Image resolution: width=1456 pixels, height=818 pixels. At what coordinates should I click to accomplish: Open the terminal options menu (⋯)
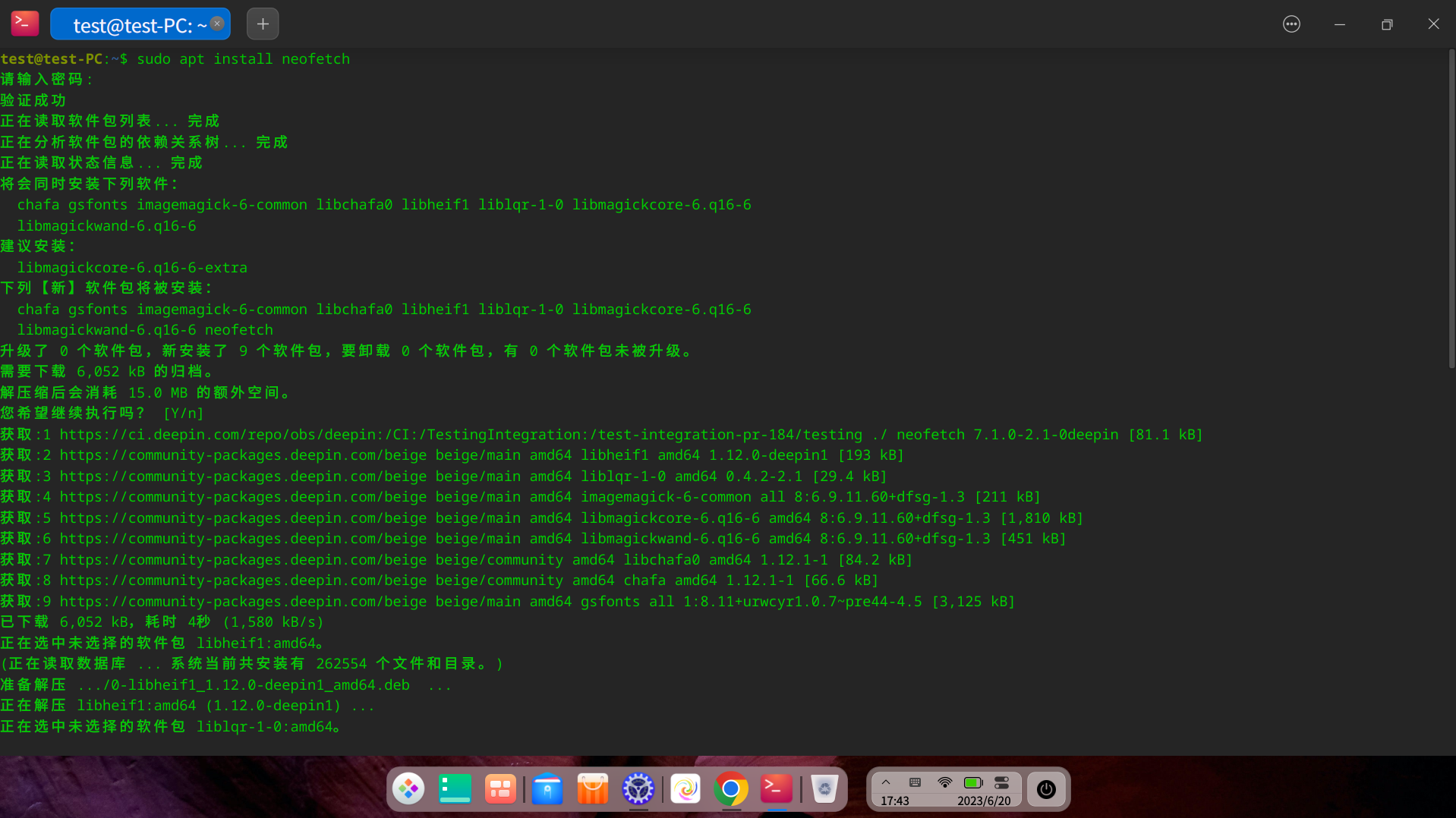(x=1291, y=24)
